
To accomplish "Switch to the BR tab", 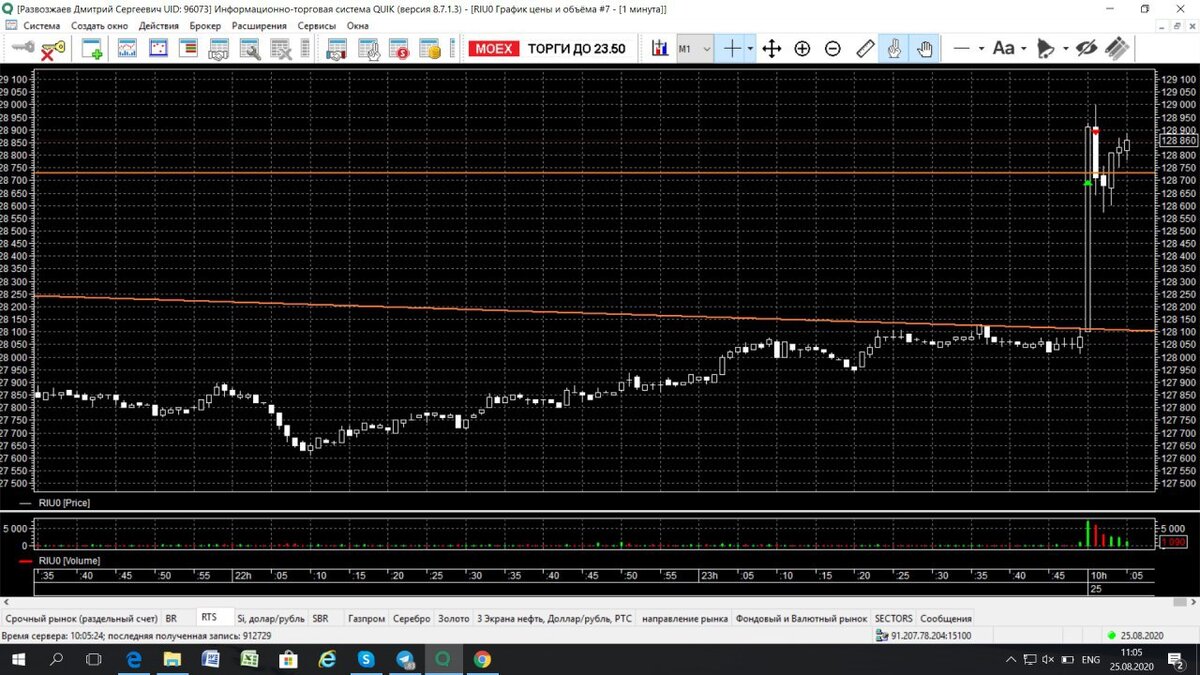I will (x=171, y=619).
